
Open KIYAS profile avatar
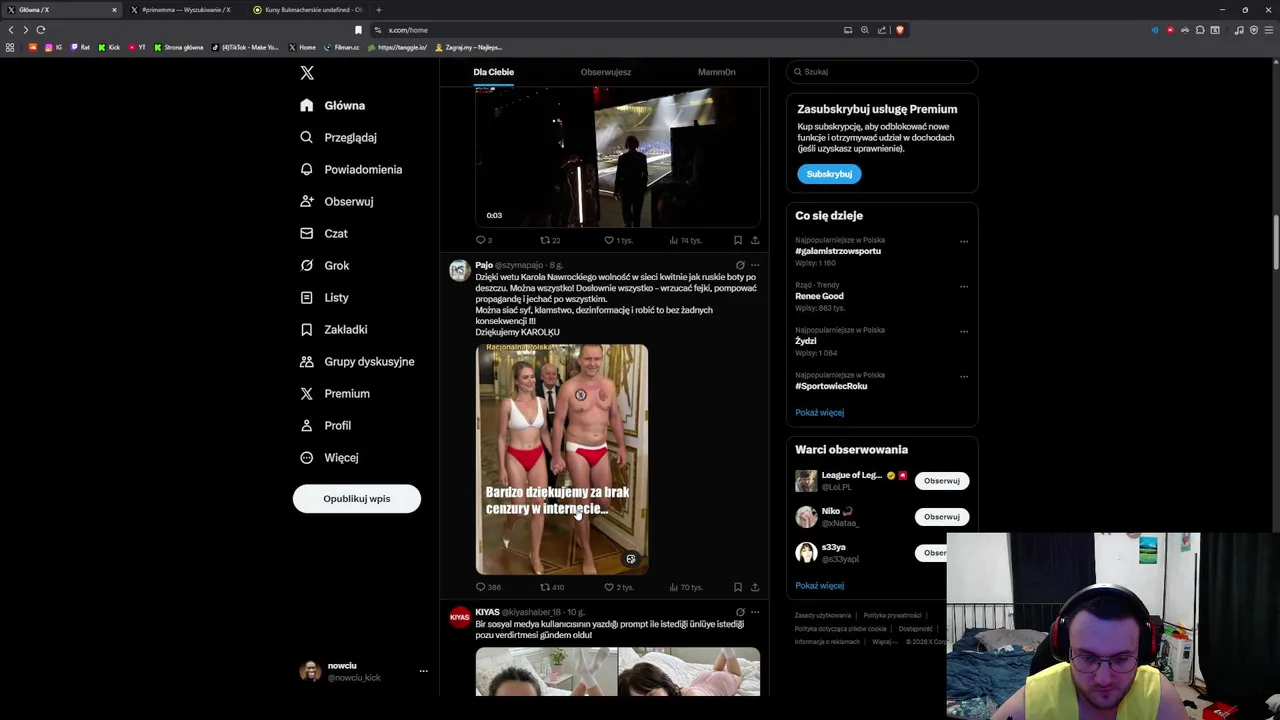point(460,617)
